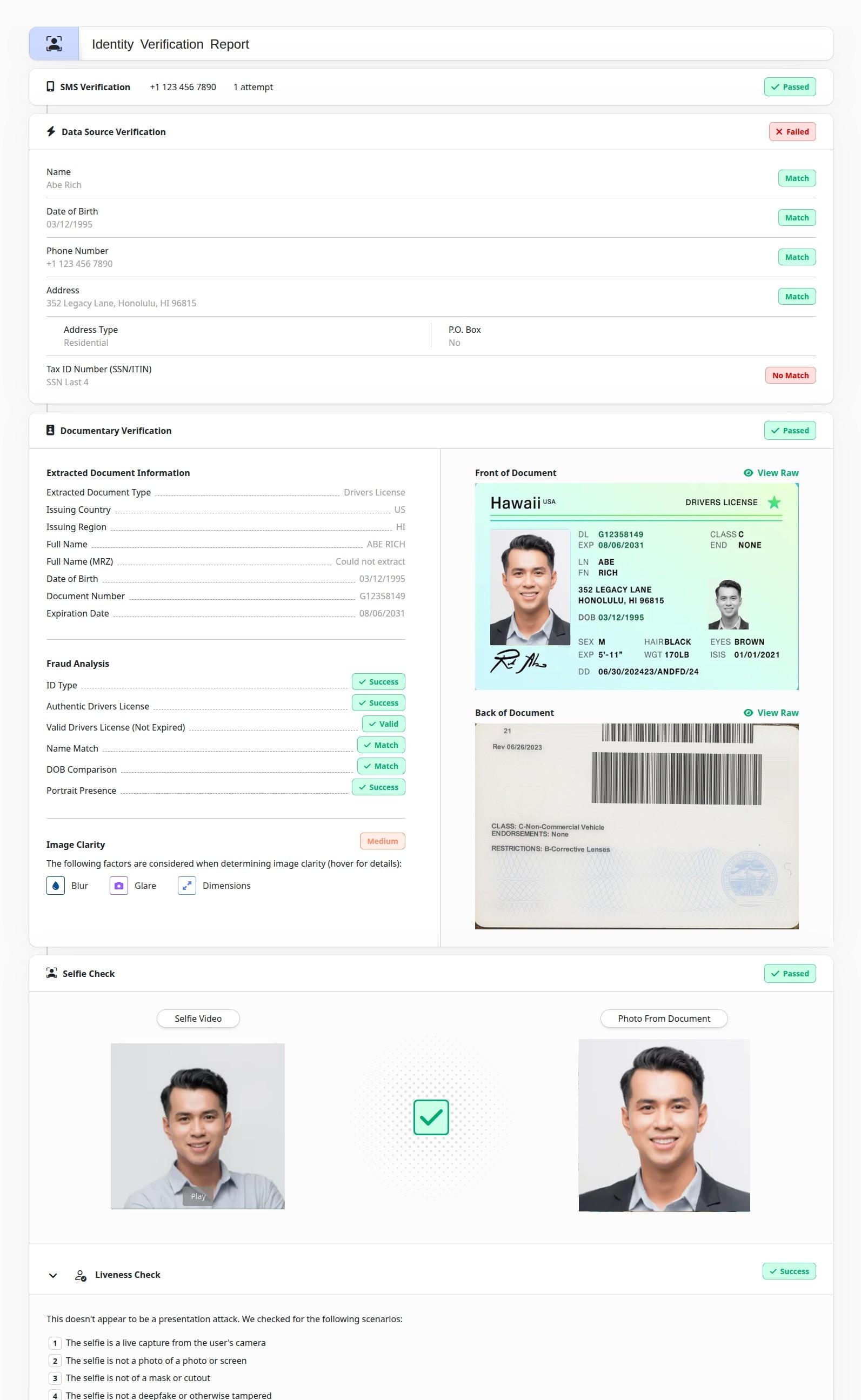The height and width of the screenshot is (1400, 861).
Task: Click the Portrait Presence Success badge
Action: click(379, 787)
